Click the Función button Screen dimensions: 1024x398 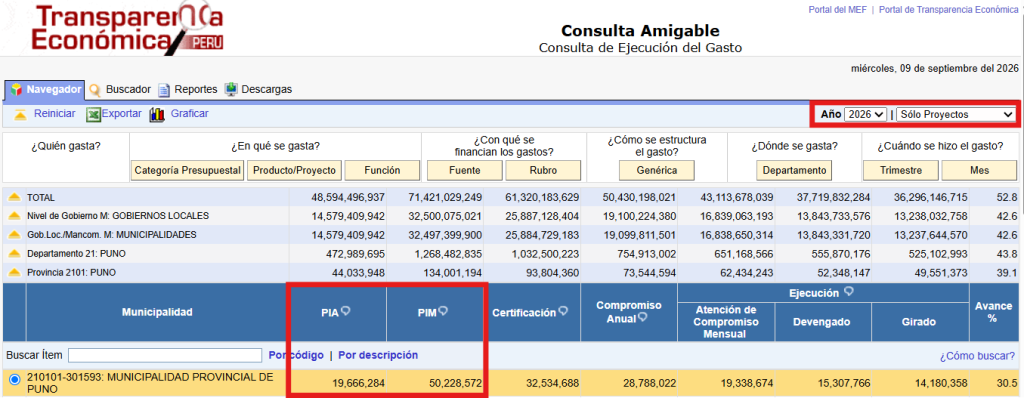382,171
